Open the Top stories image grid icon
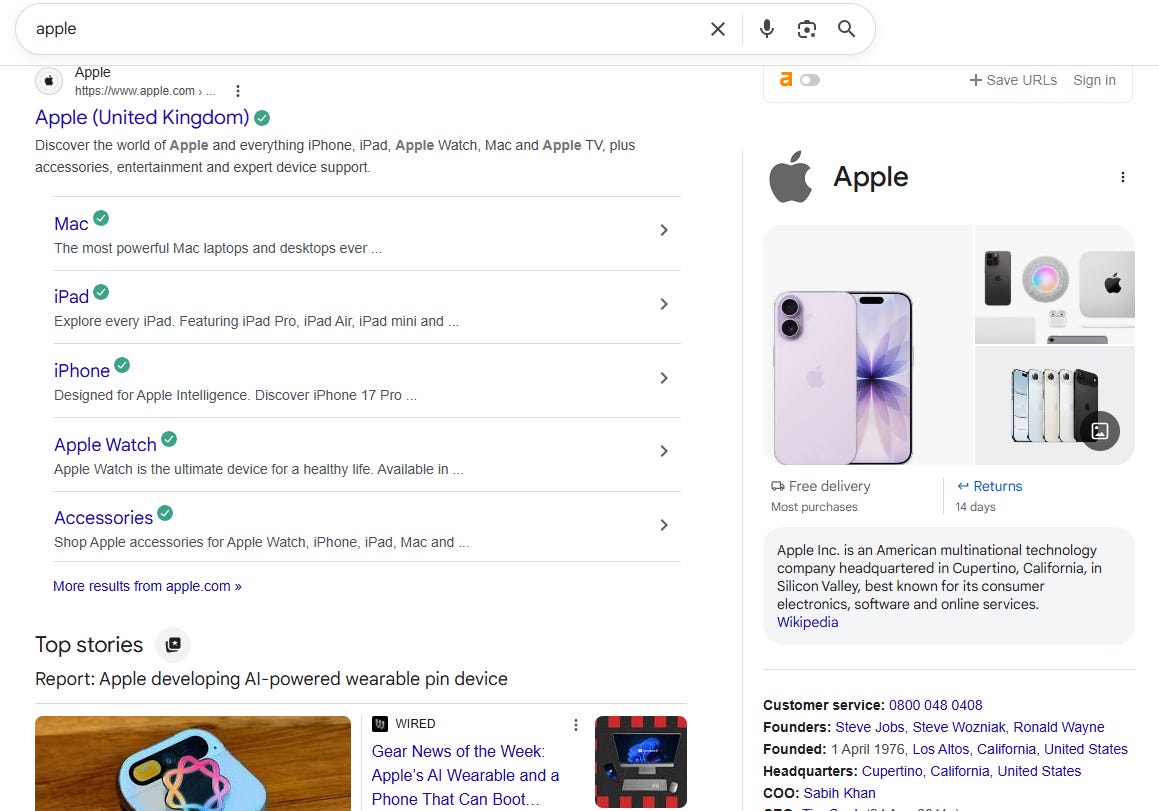This screenshot has height=811, width=1159. coord(173,645)
